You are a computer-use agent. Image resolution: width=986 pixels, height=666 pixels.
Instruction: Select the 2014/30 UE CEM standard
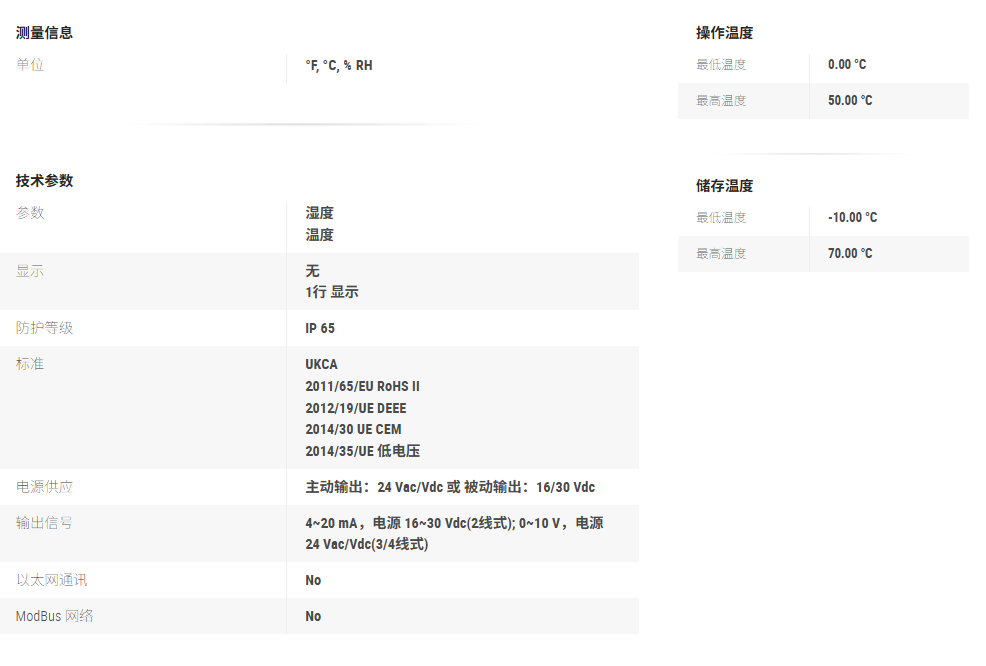point(353,429)
